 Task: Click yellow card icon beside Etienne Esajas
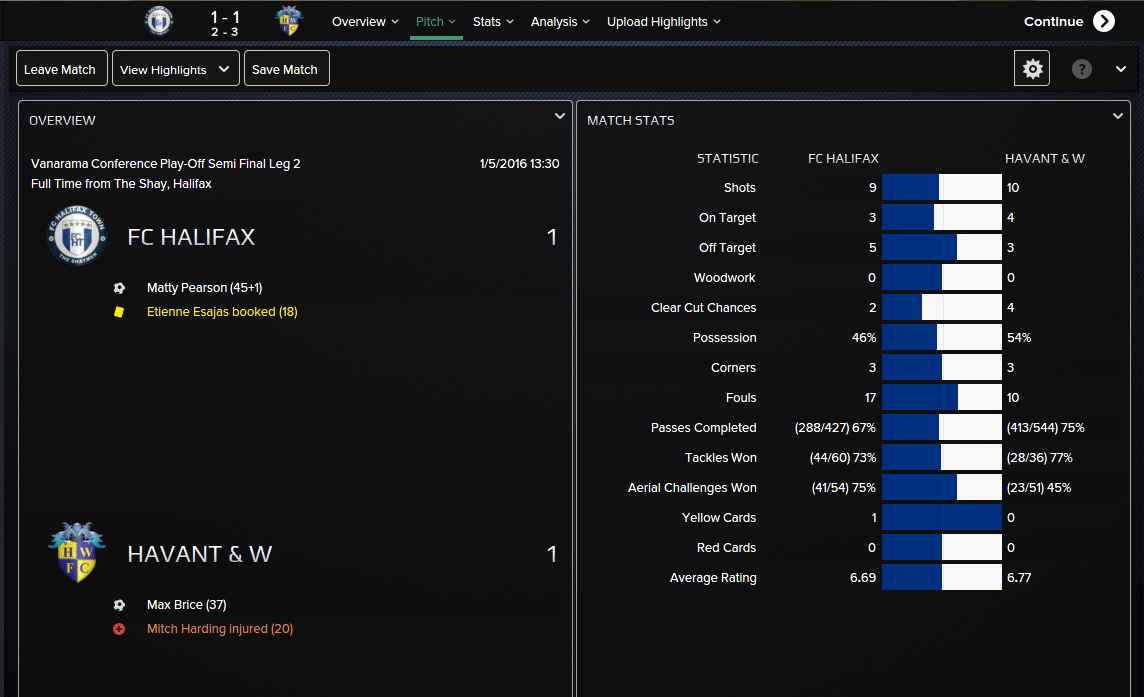pos(119,312)
